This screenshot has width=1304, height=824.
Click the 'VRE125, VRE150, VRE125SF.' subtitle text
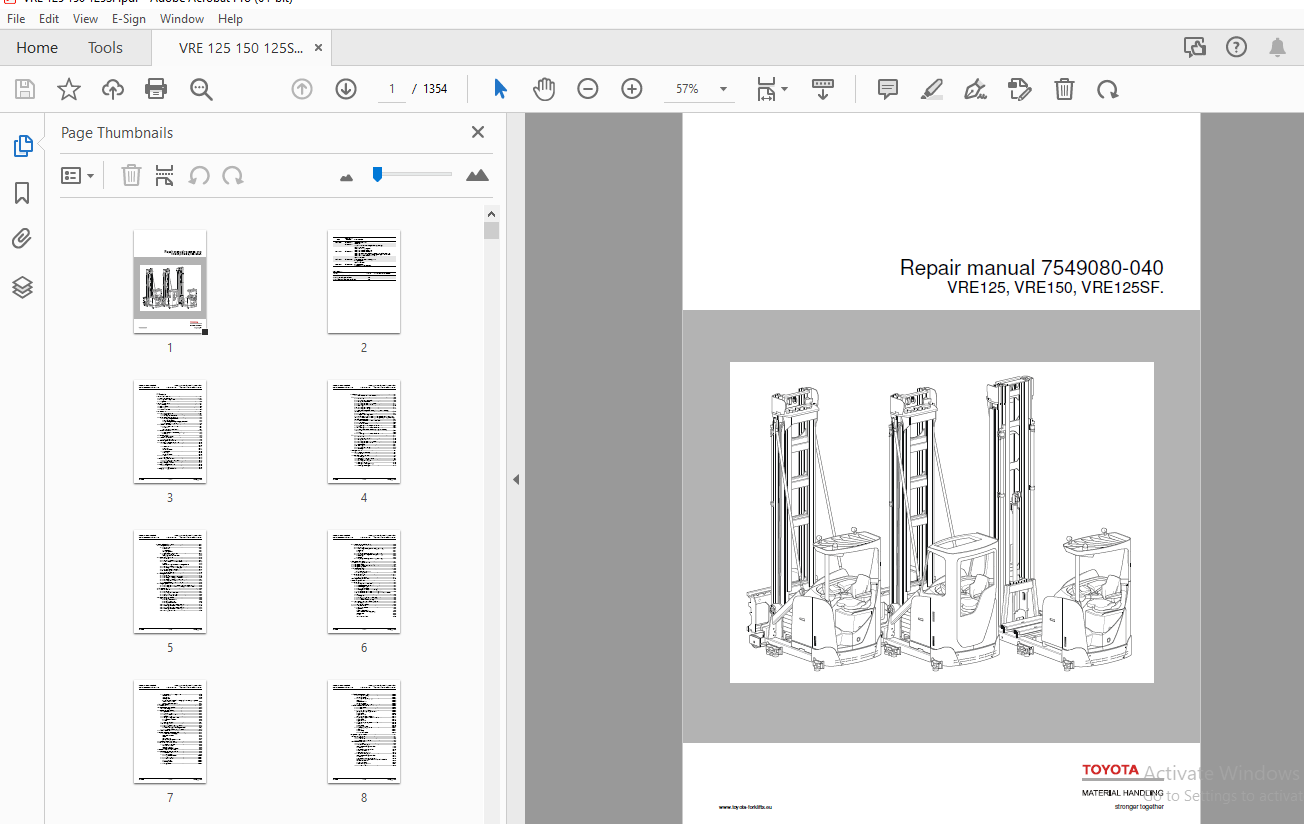1056,289
